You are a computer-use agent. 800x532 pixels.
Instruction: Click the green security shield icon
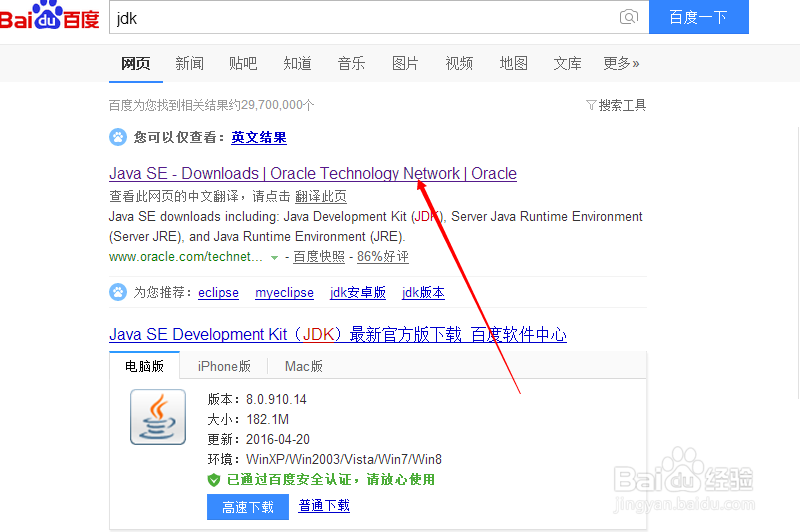(214, 479)
